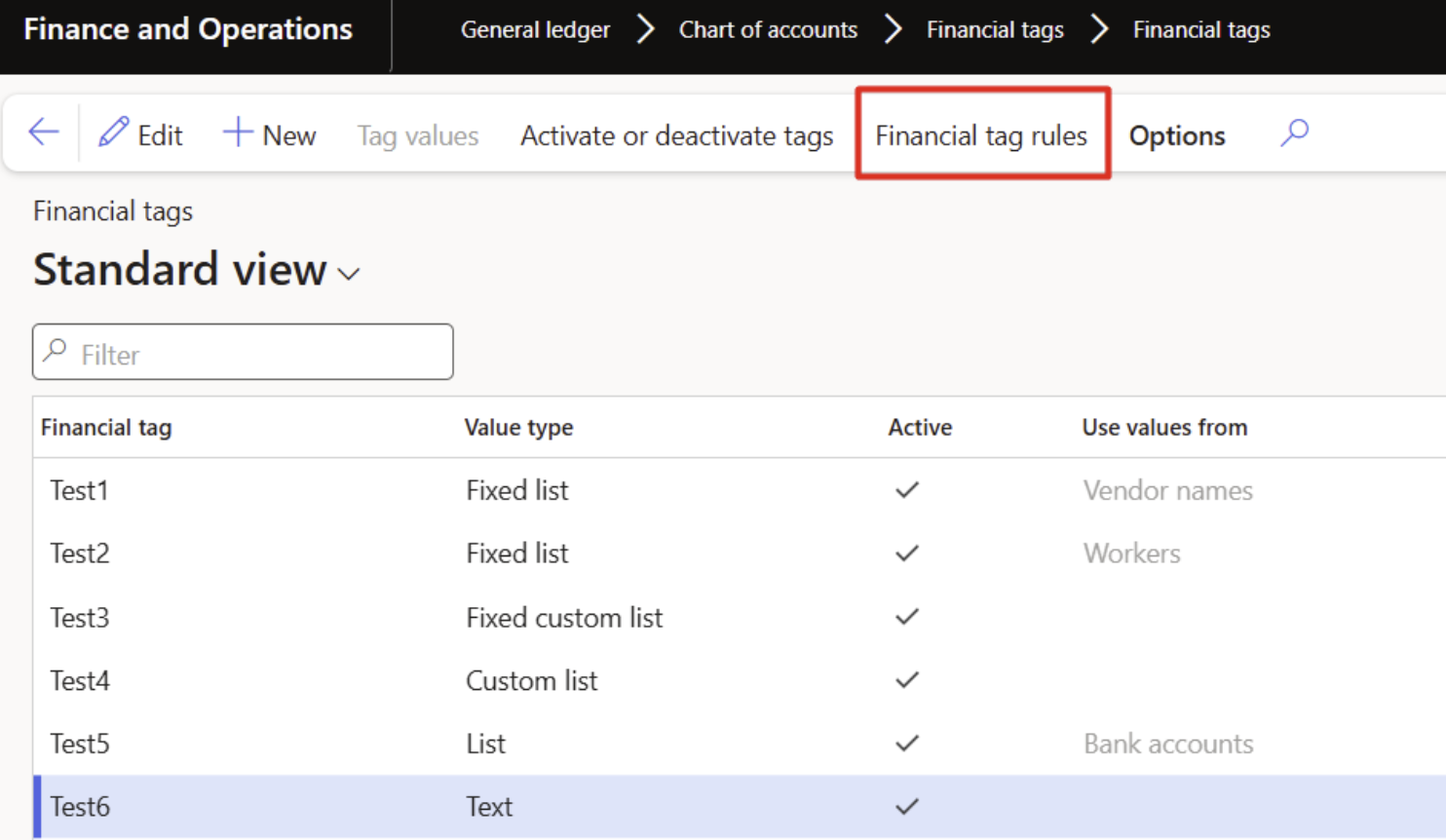Open Chart of accounts breadcrumb

coord(768,30)
